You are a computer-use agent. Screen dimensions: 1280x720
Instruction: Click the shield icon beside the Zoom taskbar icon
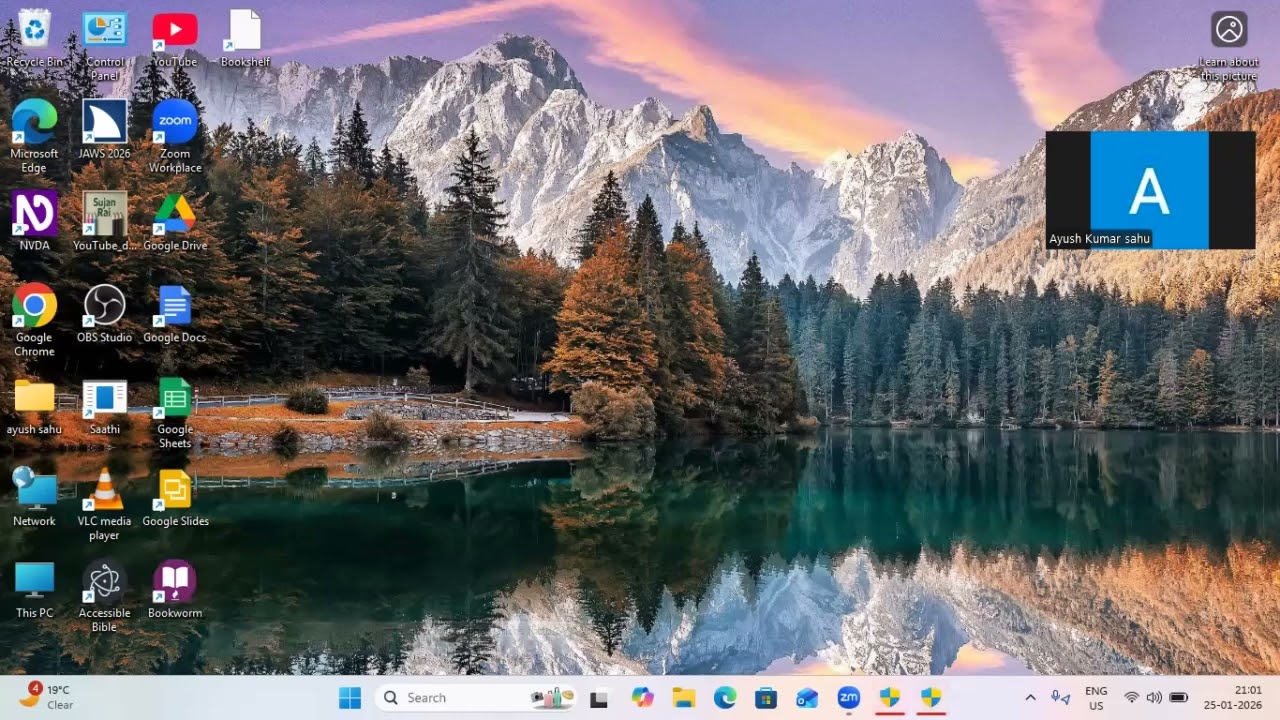[890, 698]
